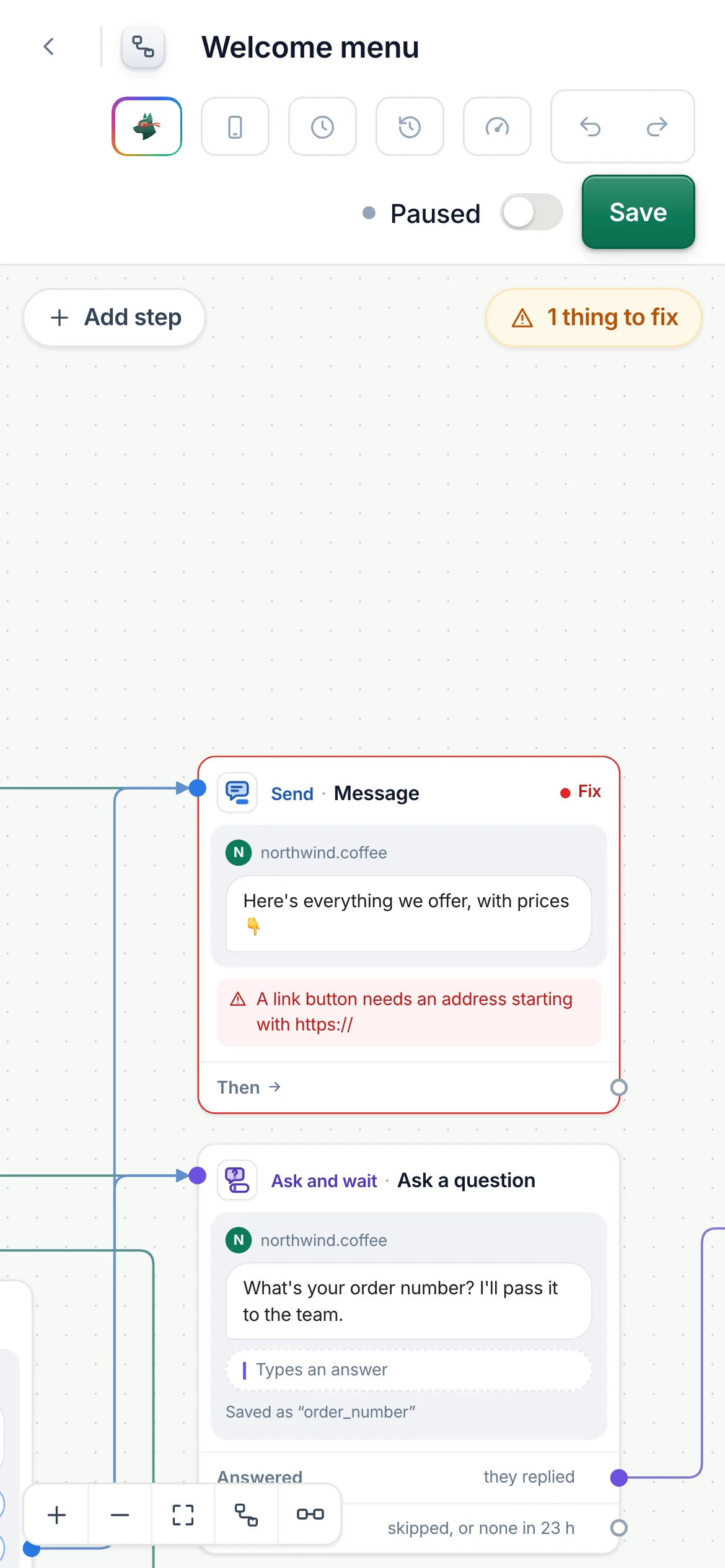The image size is (725, 1568).
Task: Open the 1 thing to fix warning
Action: point(594,317)
